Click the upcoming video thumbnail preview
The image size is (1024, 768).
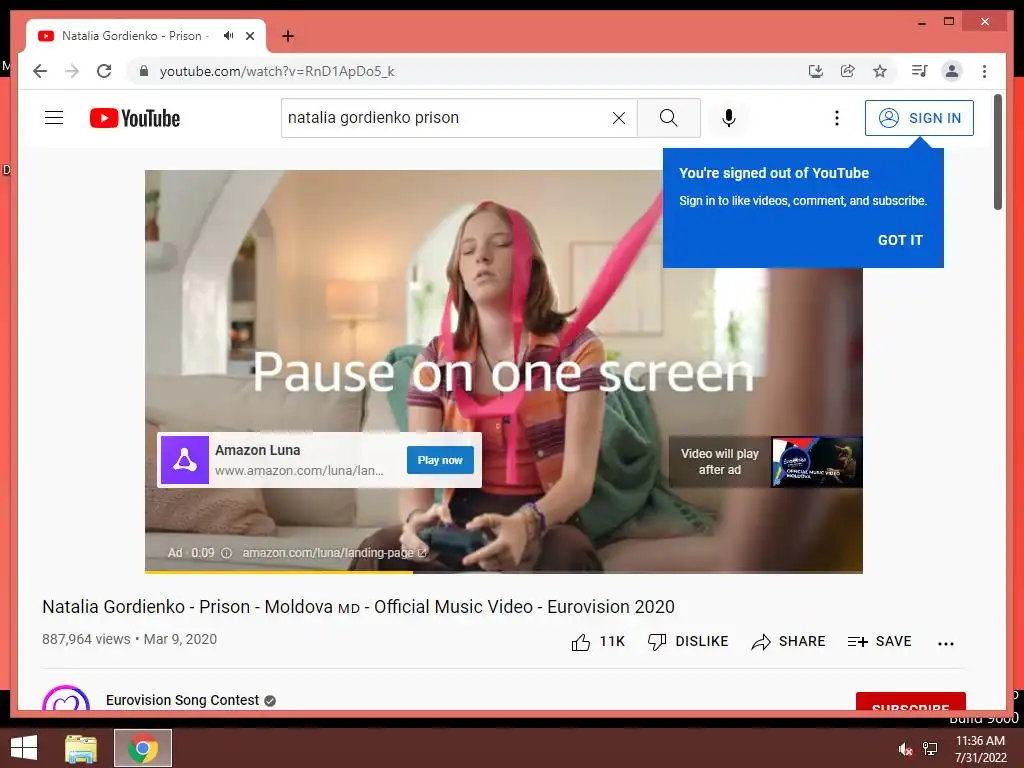coord(816,462)
